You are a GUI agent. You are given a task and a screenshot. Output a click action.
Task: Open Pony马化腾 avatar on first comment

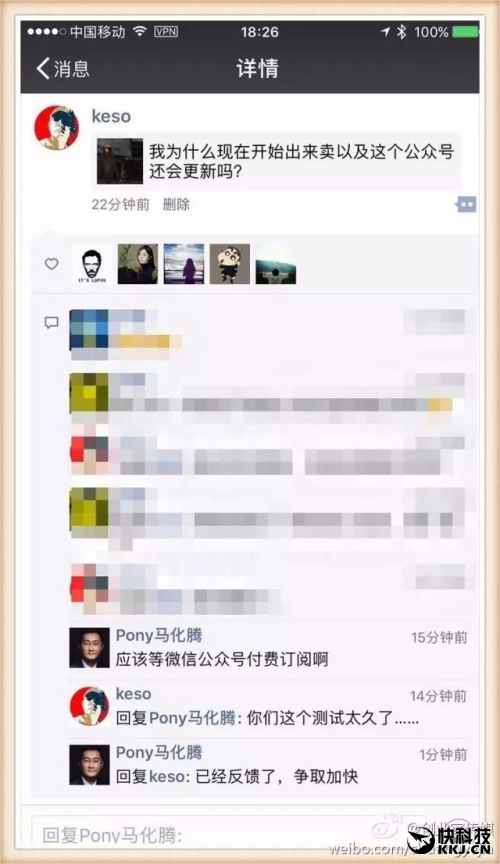pyautogui.click(x=89, y=647)
